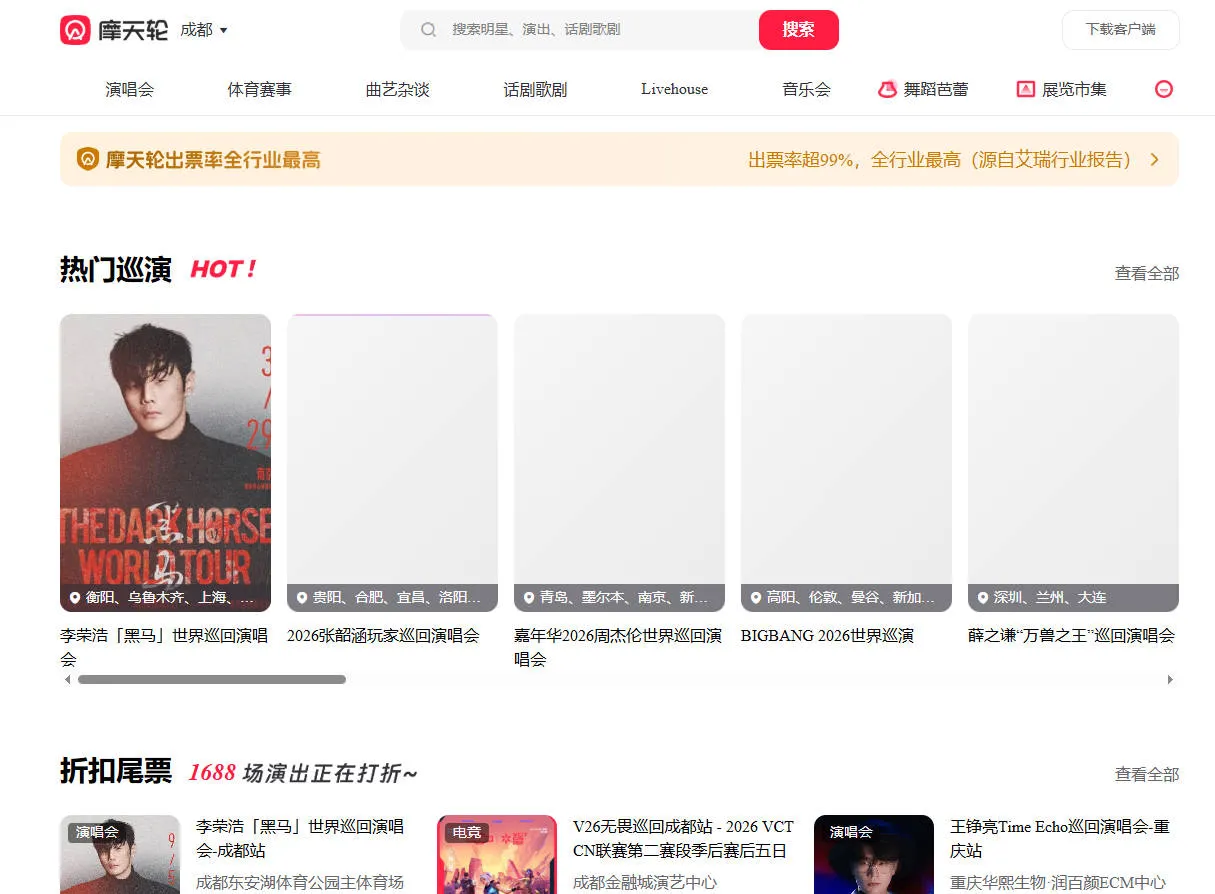Click the banner shield icon
1215x894 pixels.
pyautogui.click(x=88, y=159)
